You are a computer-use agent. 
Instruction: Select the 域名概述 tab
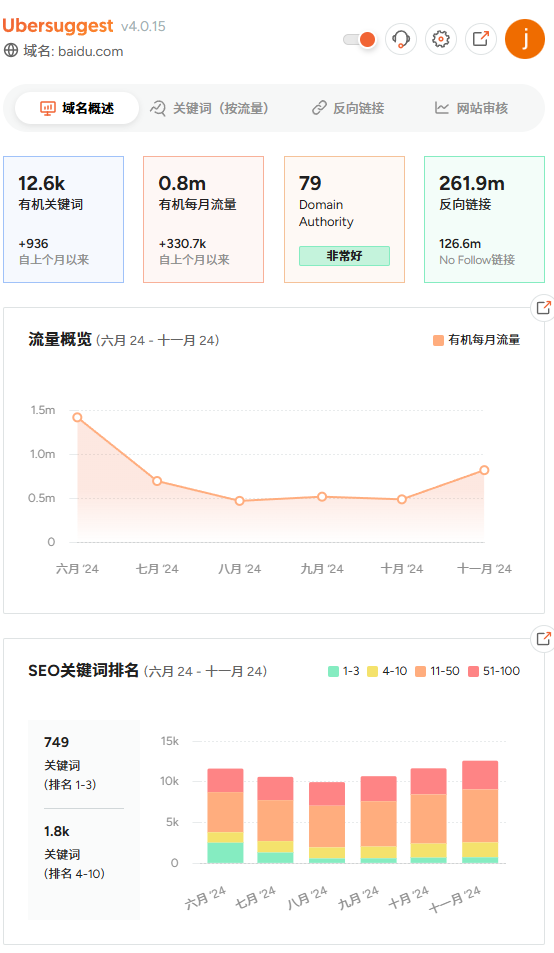(x=77, y=108)
